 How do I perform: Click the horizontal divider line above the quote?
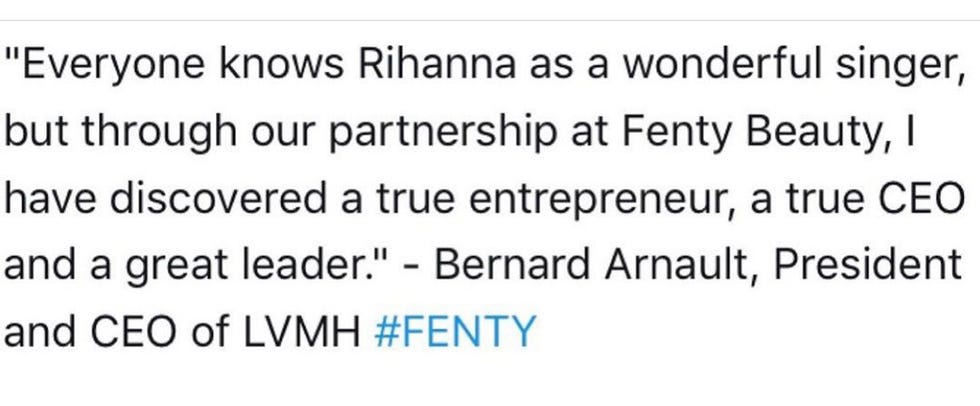click(490, 21)
